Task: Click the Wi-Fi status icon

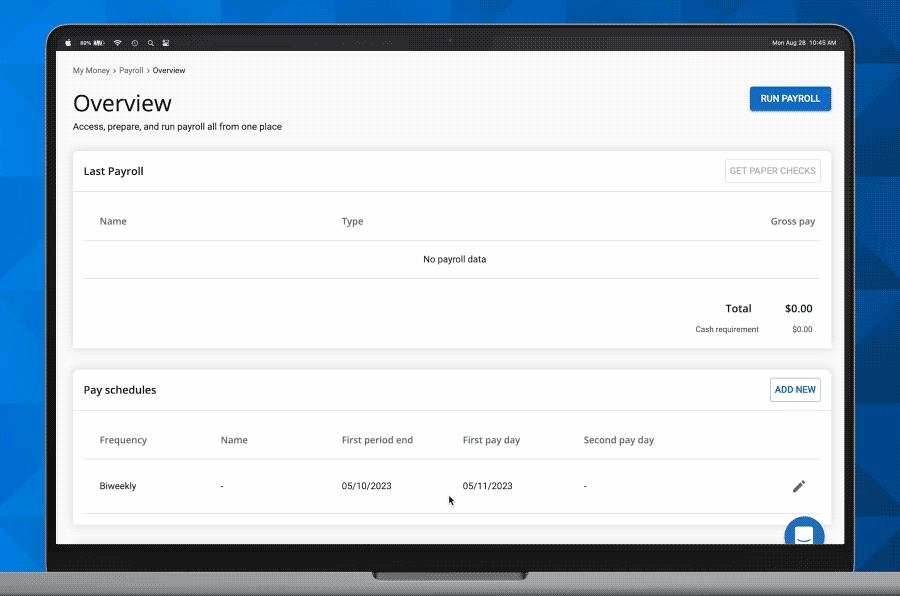Action: coord(117,43)
